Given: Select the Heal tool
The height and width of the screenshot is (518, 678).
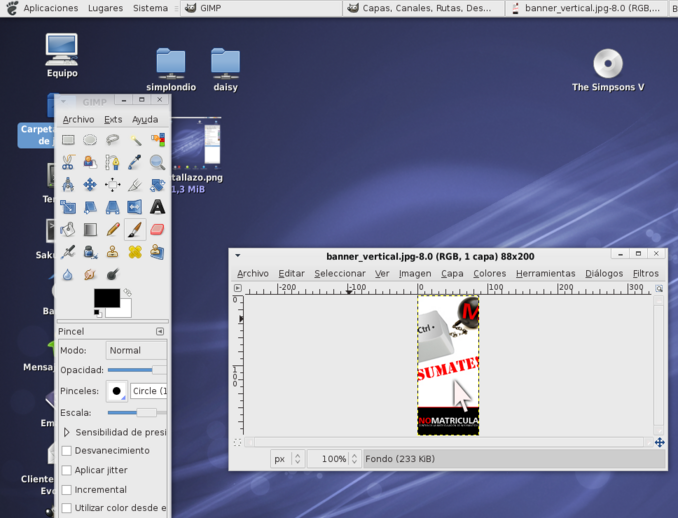Looking at the screenshot, I should tap(135, 252).
